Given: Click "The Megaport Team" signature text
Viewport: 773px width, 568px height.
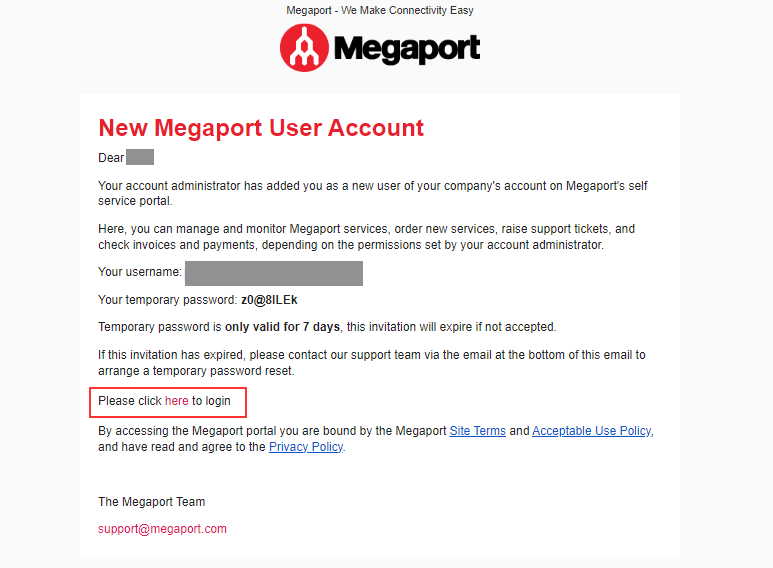Looking at the screenshot, I should click(x=151, y=502).
